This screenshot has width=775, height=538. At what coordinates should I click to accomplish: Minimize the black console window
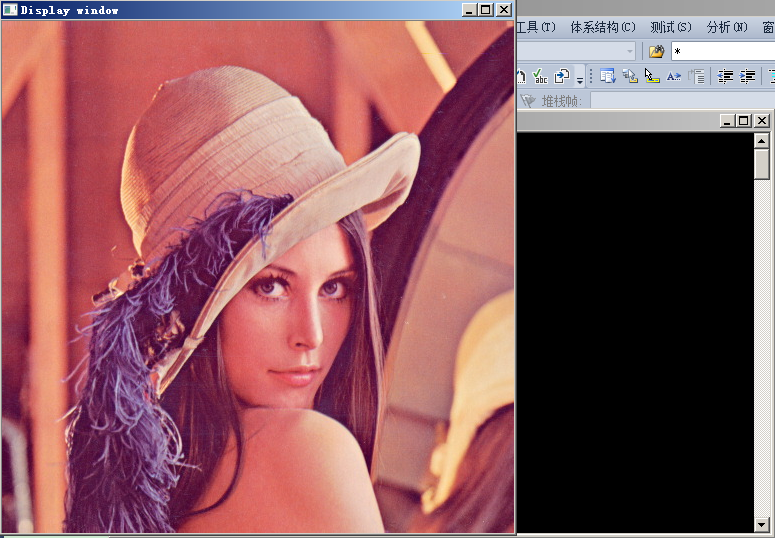727,121
